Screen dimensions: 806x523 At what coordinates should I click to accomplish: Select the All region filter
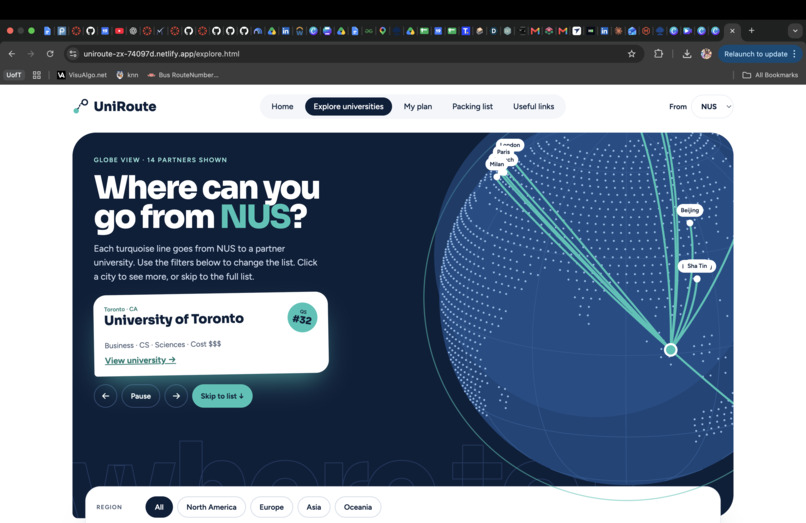159,507
